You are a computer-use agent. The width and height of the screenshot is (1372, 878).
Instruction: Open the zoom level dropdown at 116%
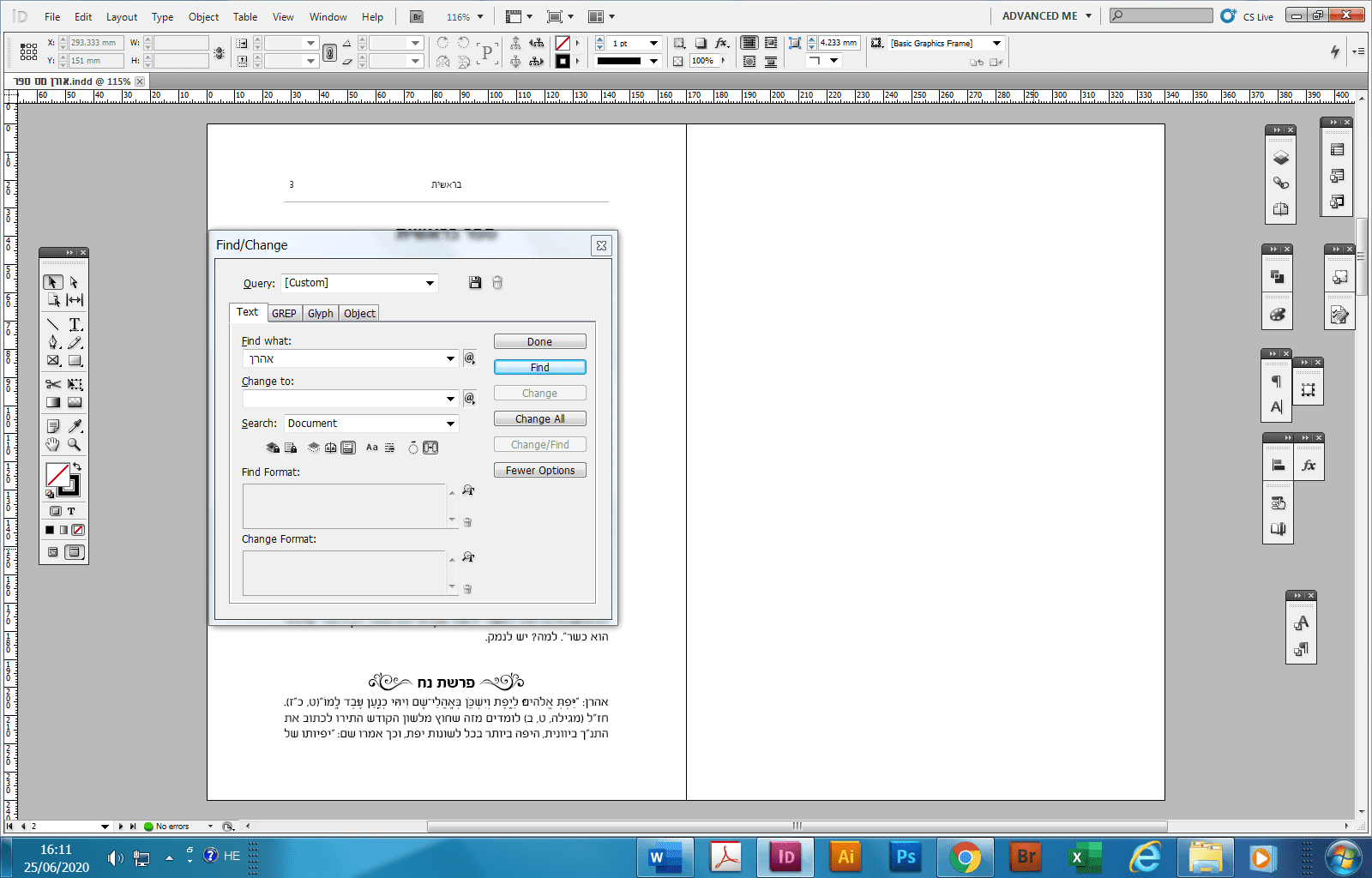point(480,16)
